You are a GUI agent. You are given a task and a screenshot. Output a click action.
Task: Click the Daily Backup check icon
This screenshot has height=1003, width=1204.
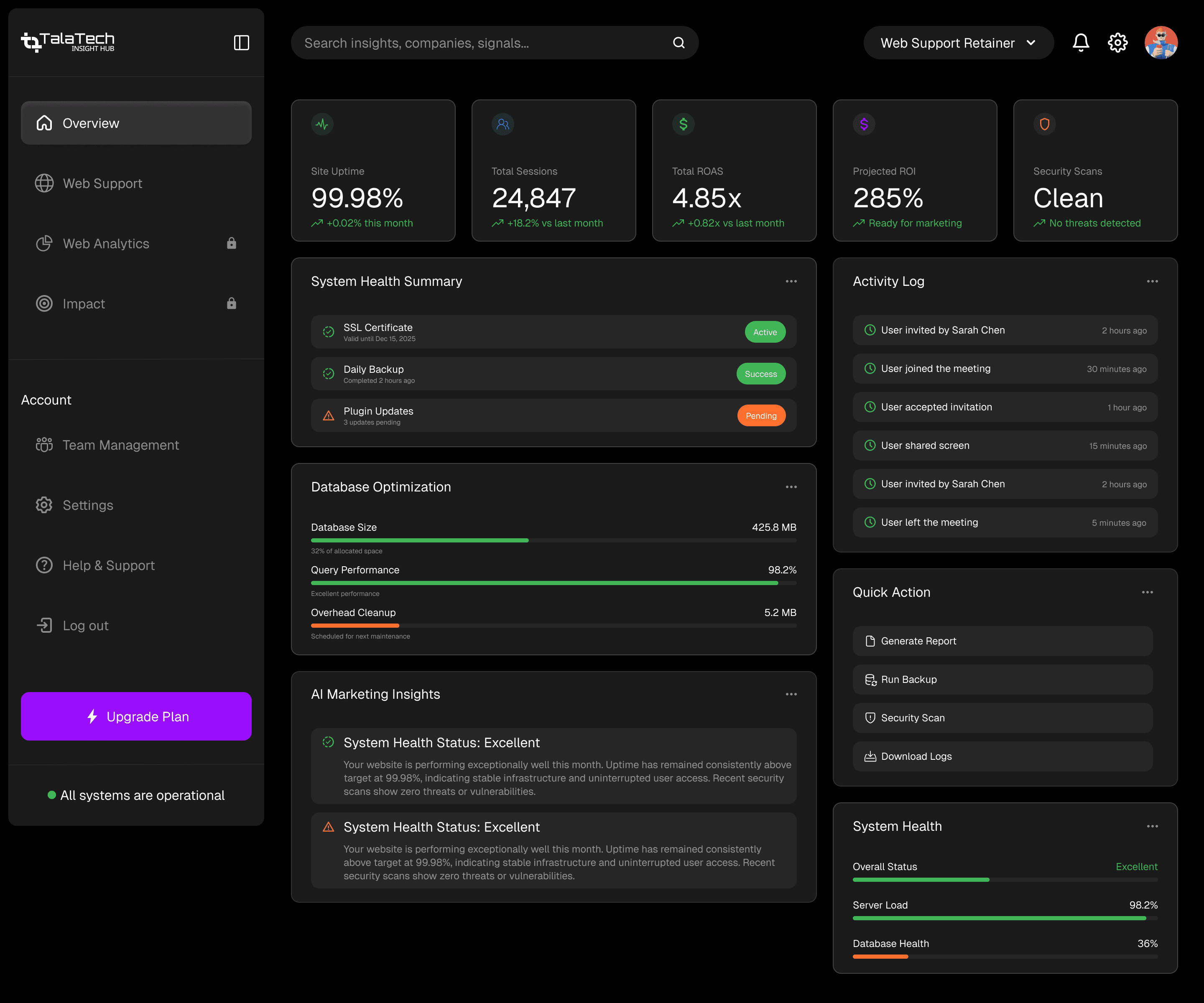point(329,374)
